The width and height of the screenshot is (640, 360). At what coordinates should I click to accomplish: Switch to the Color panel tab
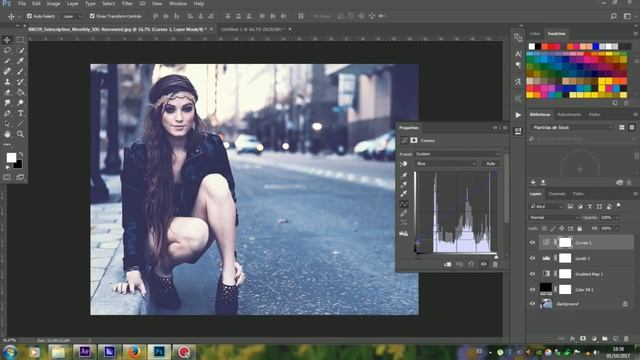[535, 34]
